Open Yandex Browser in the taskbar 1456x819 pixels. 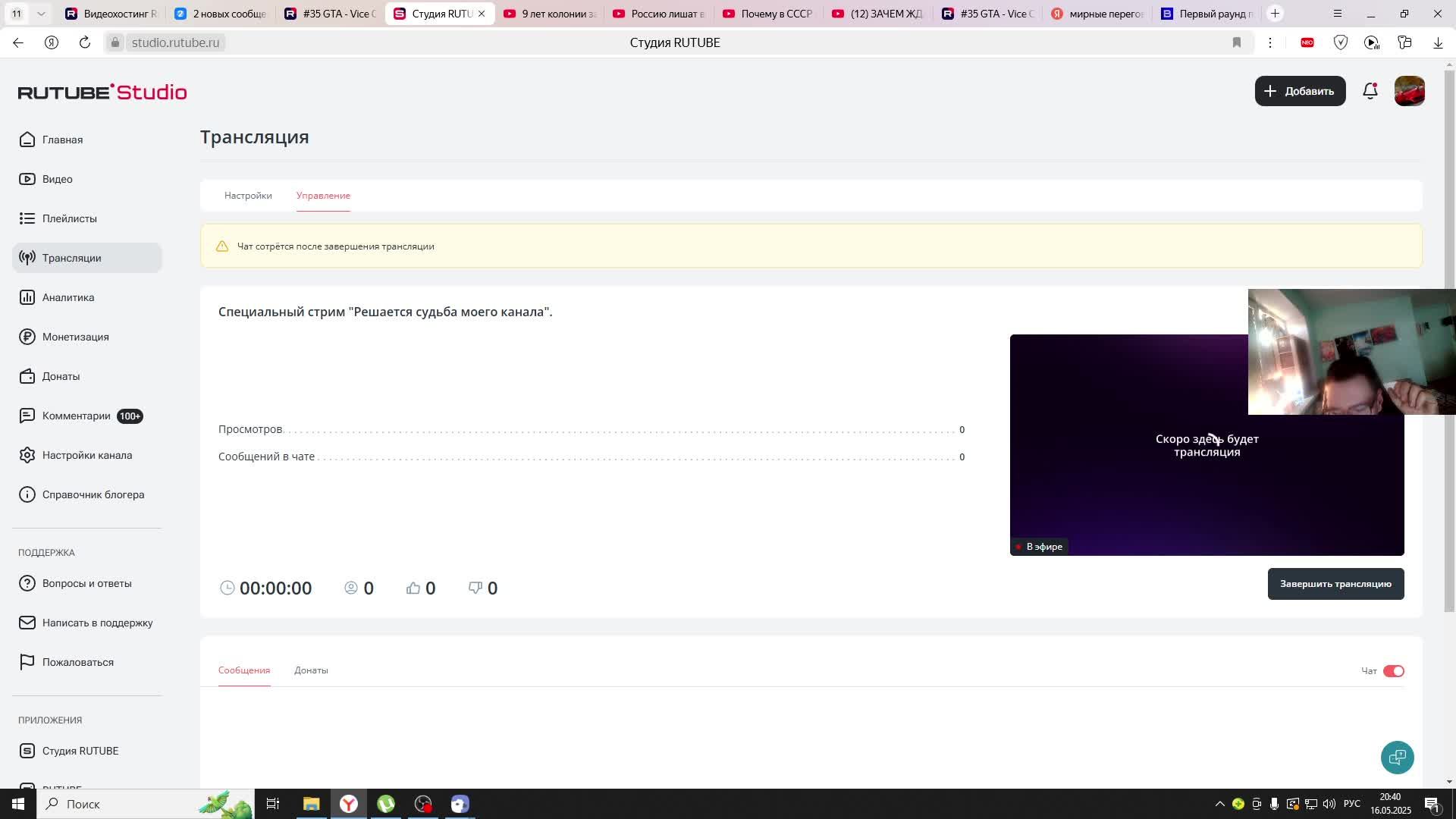348,804
